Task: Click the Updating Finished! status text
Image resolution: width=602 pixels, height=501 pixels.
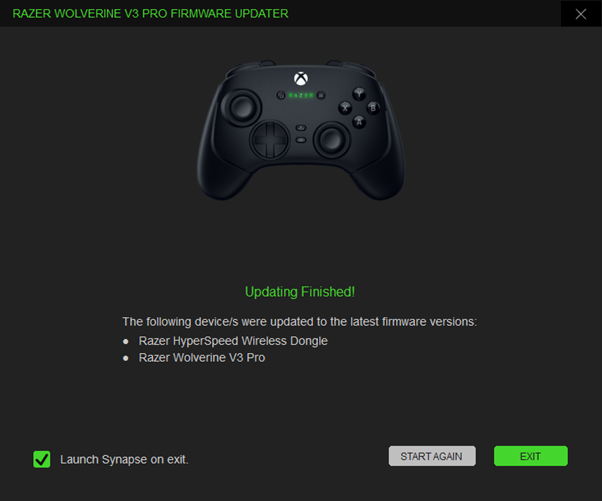Action: coord(300,292)
